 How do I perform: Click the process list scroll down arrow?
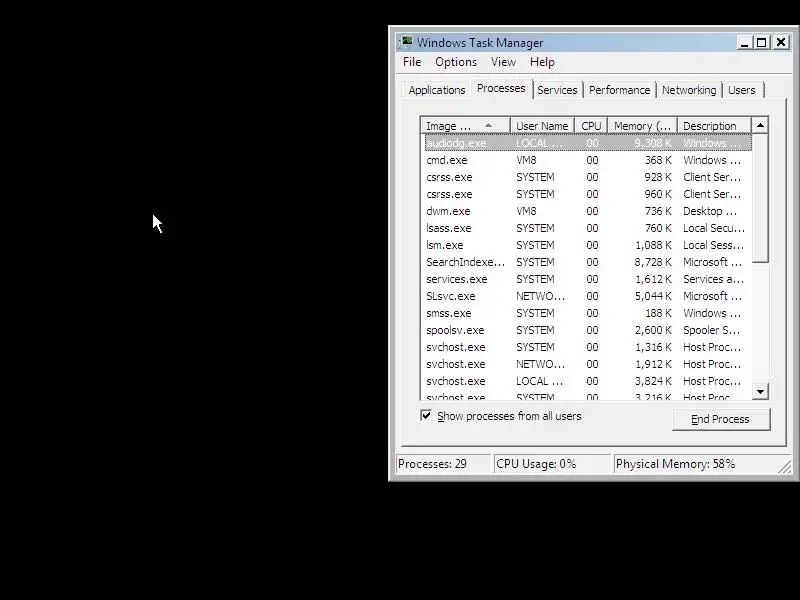click(760, 391)
